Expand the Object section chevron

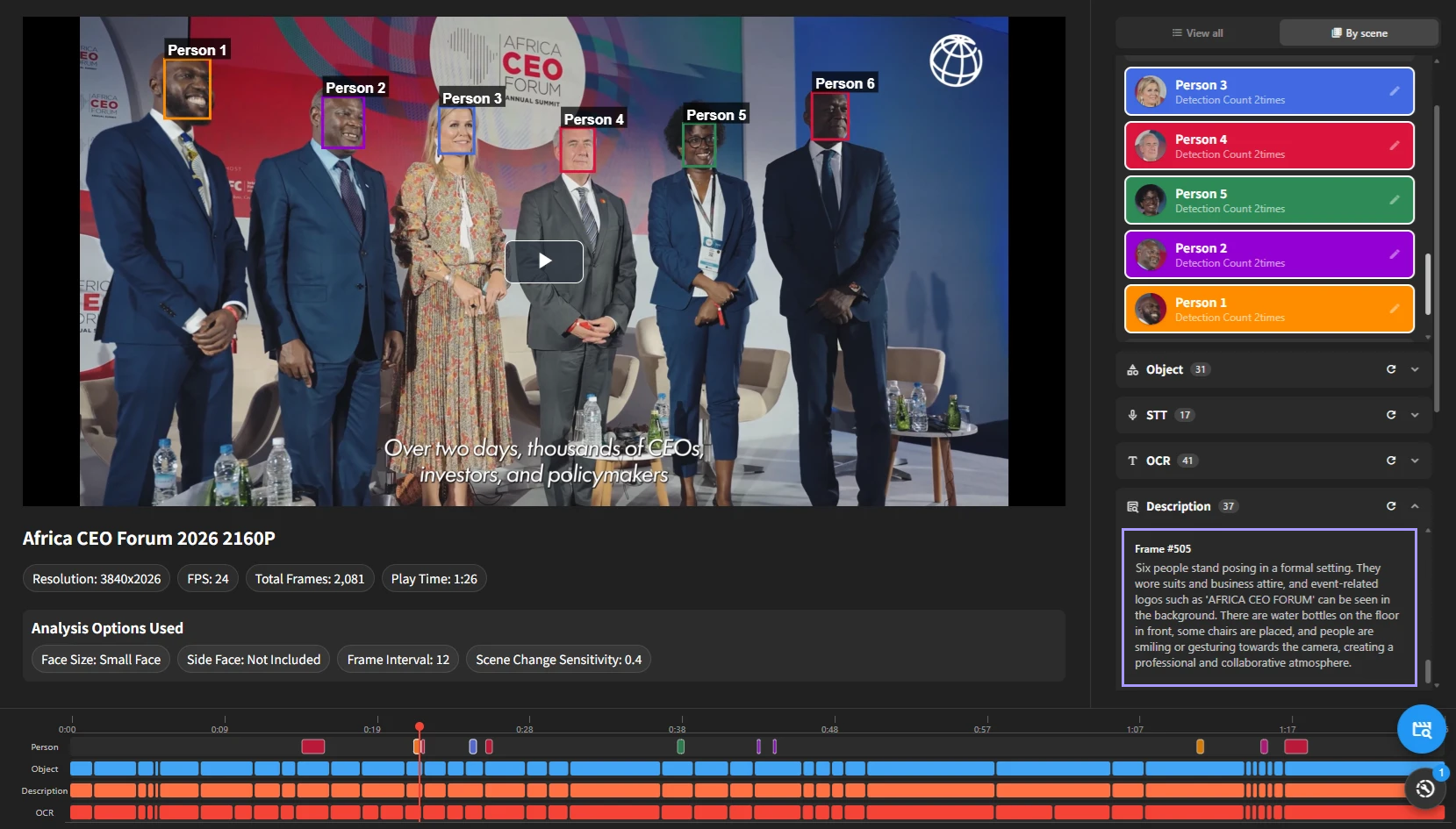1415,369
